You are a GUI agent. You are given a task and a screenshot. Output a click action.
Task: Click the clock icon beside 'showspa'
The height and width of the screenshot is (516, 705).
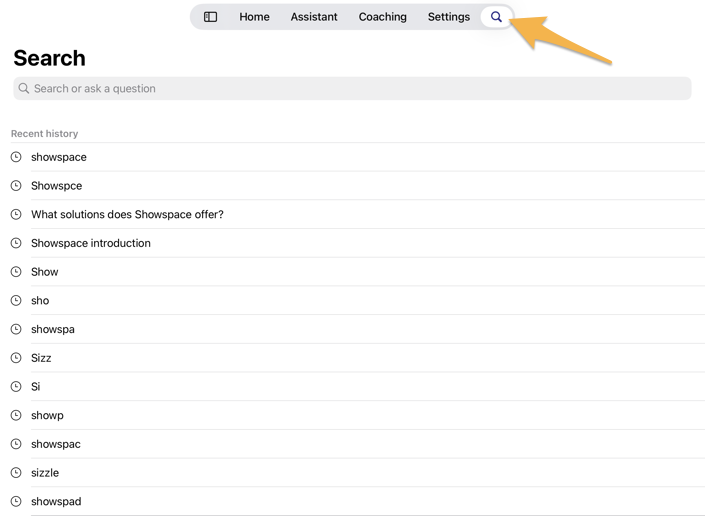coord(16,329)
